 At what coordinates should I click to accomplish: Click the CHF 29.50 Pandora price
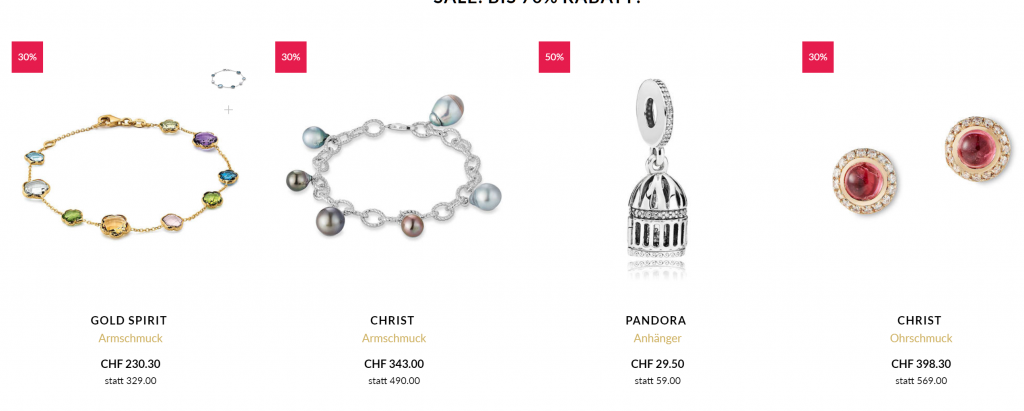(658, 364)
